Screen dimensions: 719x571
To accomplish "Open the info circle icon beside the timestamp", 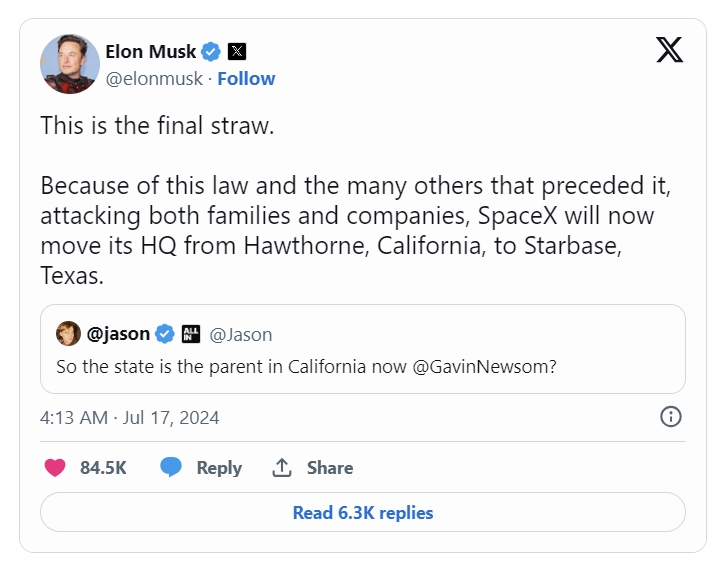I will click(x=671, y=417).
